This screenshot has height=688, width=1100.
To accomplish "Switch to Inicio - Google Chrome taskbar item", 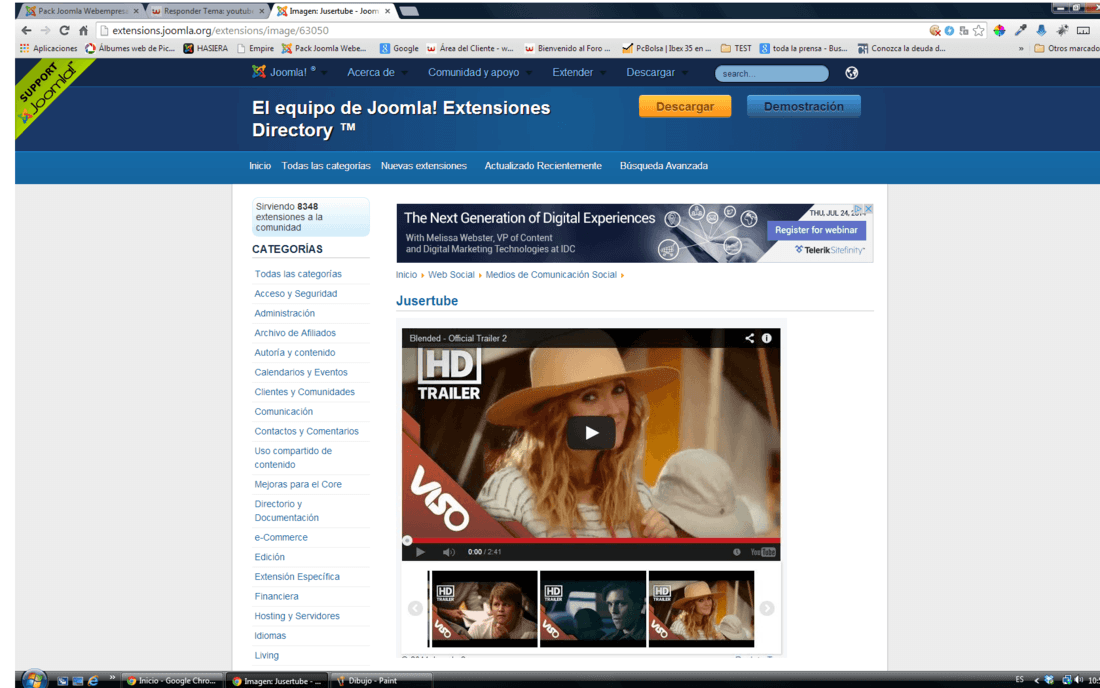I will 171,680.
